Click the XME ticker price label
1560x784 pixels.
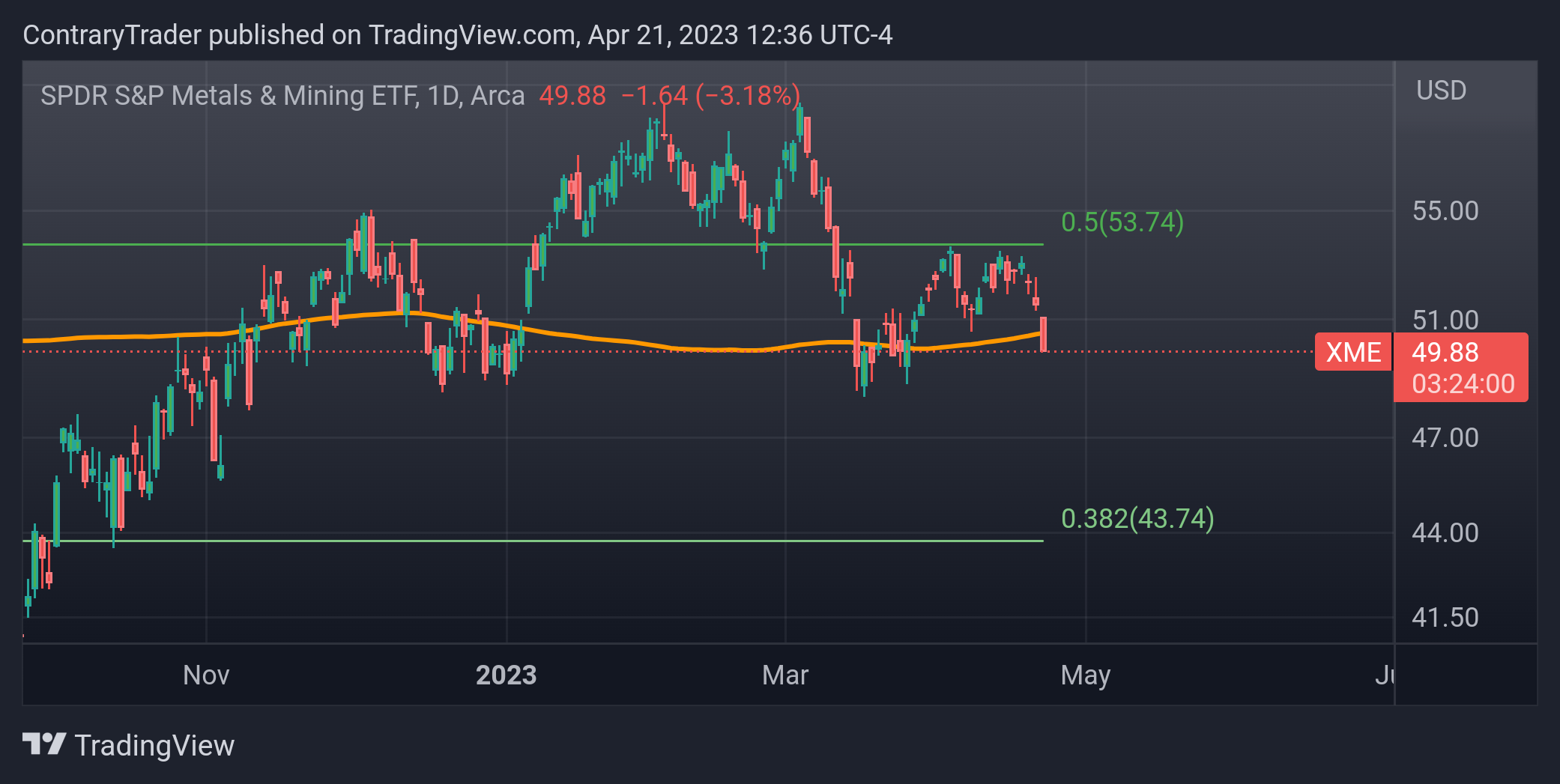pyautogui.click(x=1353, y=352)
